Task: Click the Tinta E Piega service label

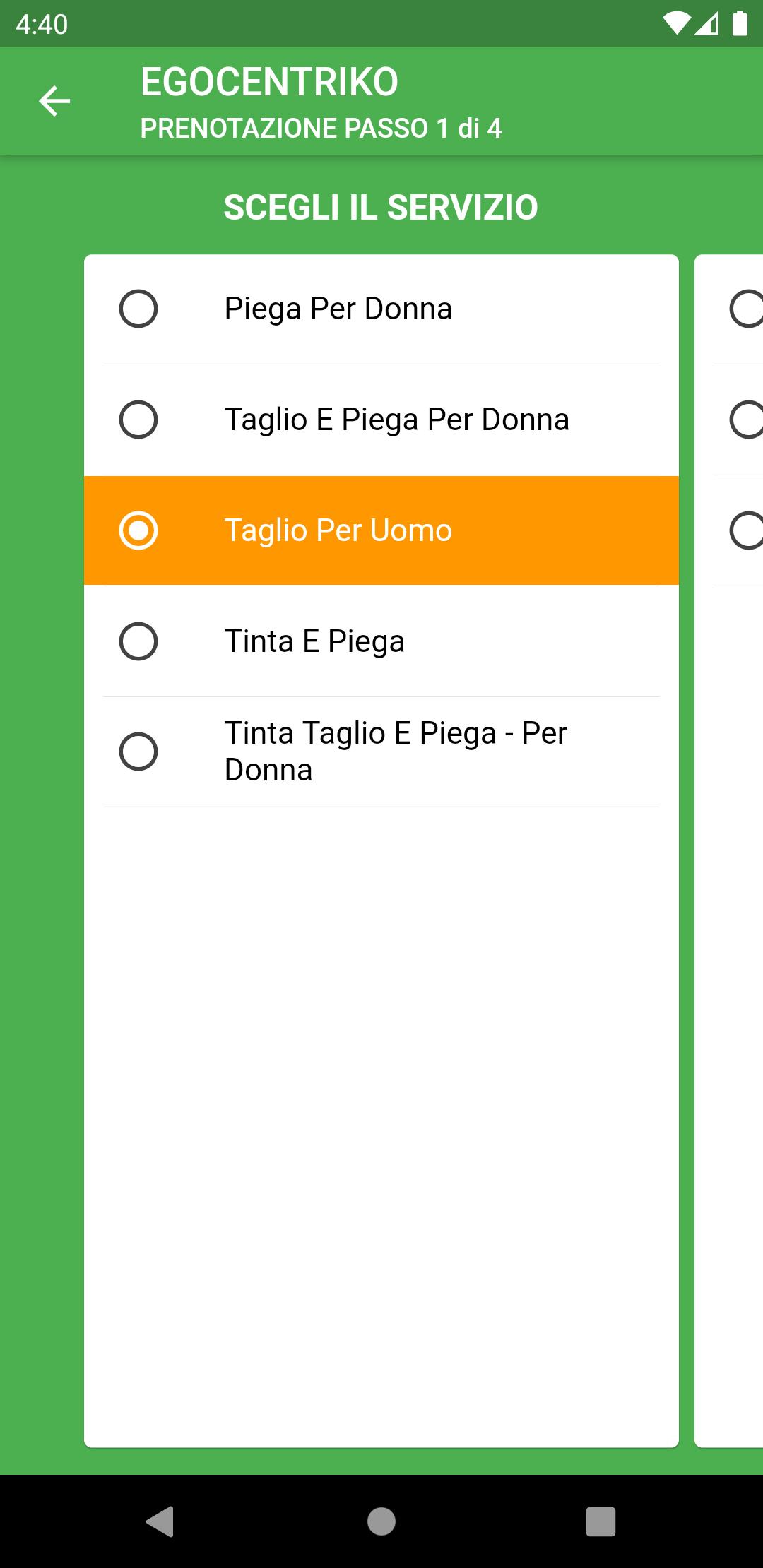Action: pyautogui.click(x=314, y=642)
